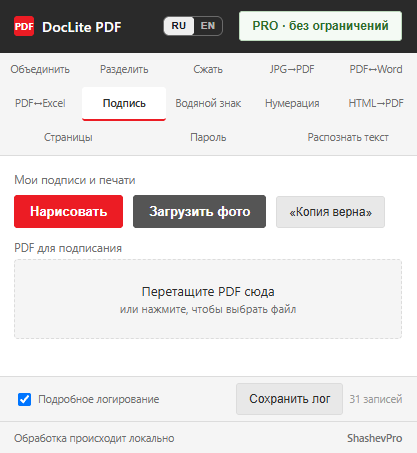Click the Сохранить лог button
The image size is (417, 453).
pyautogui.click(x=289, y=399)
